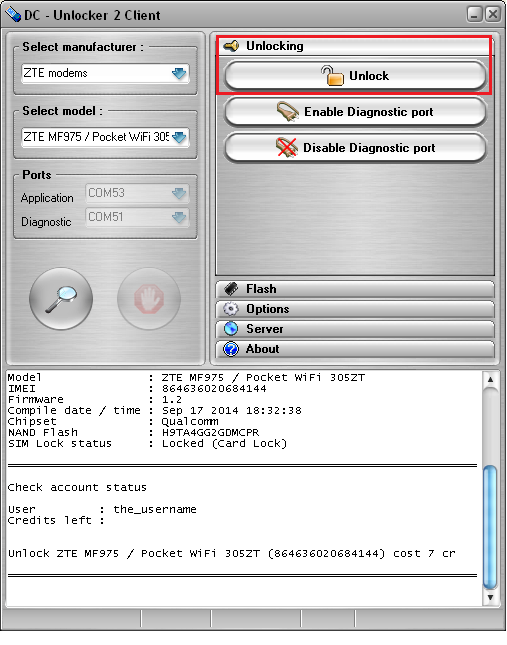The height and width of the screenshot is (645, 507).
Task: Click the Options gear icon
Action: 231,309
